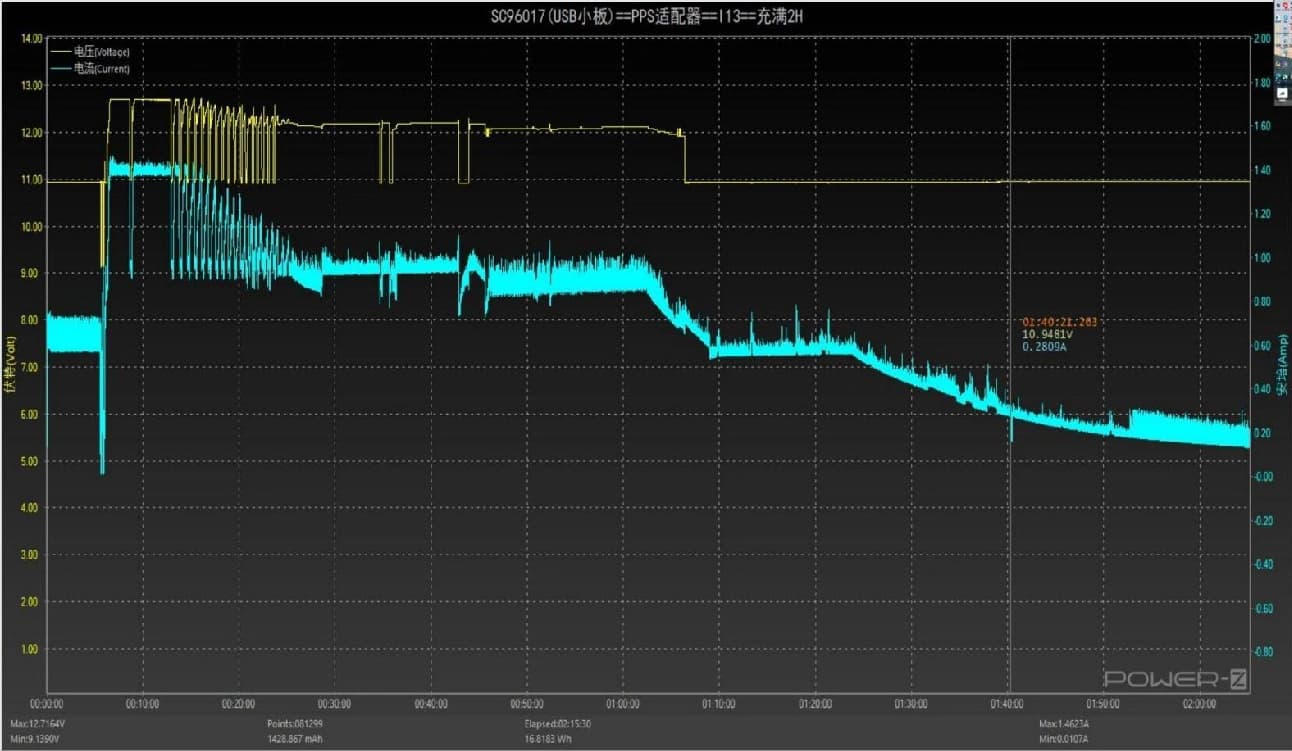Click the 1.40 current axis label
1292x751 pixels.
click(x=1262, y=171)
